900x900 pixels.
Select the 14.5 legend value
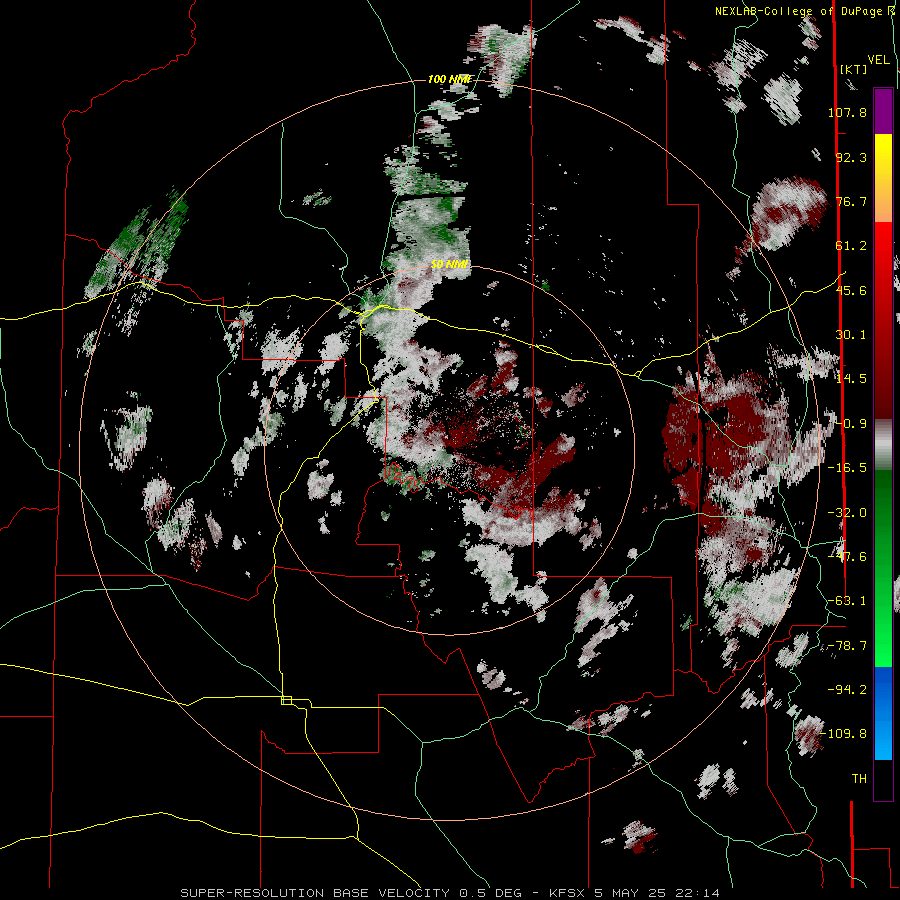click(851, 379)
